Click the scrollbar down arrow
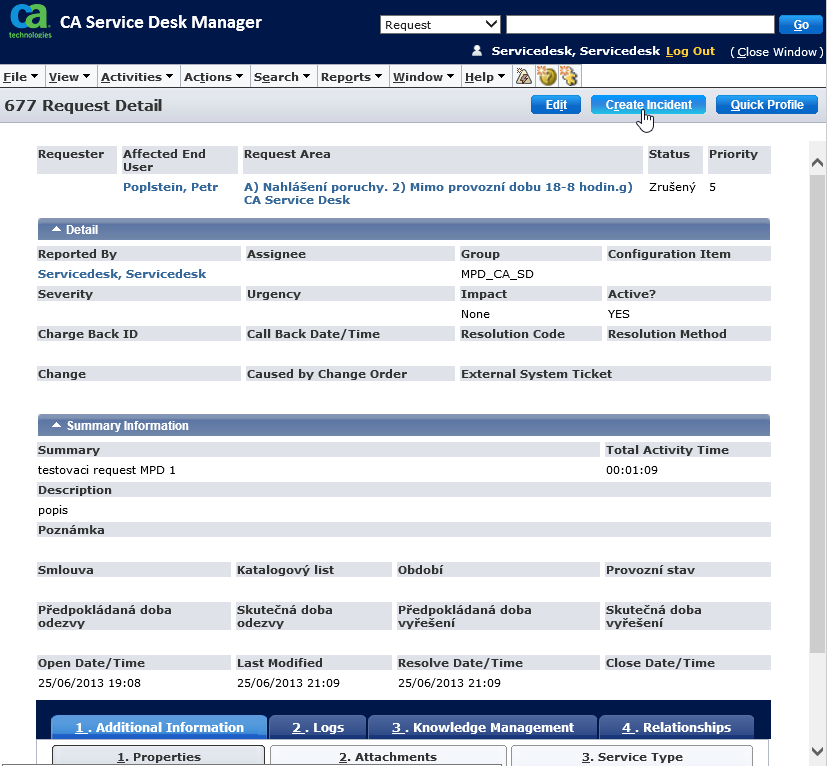This screenshot has width=827, height=766. click(x=817, y=751)
